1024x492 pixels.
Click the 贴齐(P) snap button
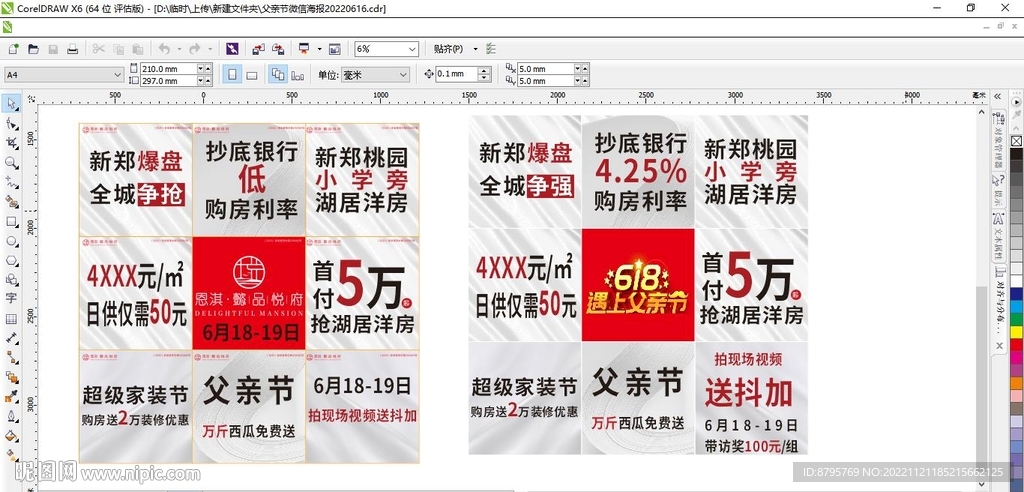tap(448, 49)
